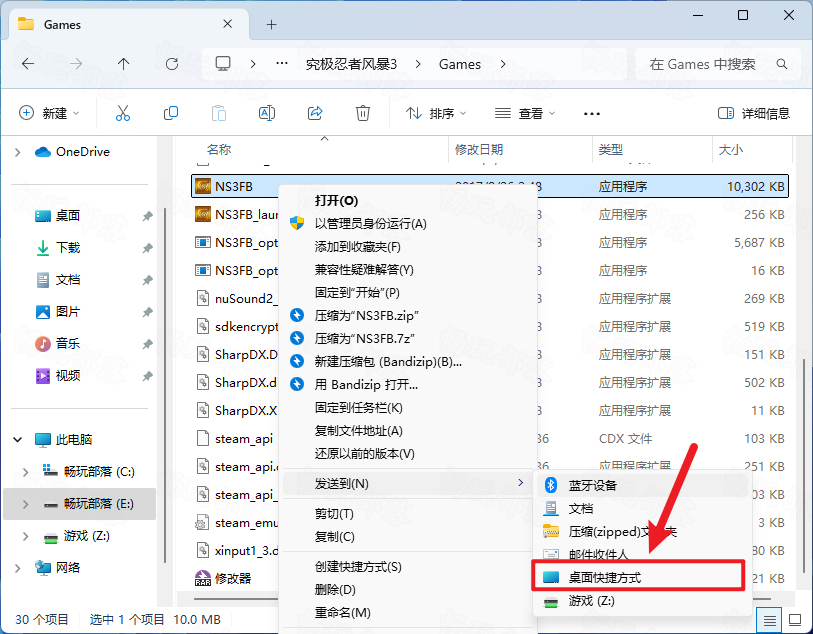Screen dimensions: 813x634
Task: Collapse the 此电脑 tree node
Action: 18,440
